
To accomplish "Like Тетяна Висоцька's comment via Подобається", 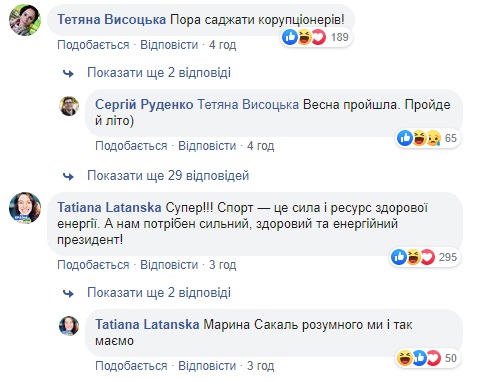I will 93,45.
